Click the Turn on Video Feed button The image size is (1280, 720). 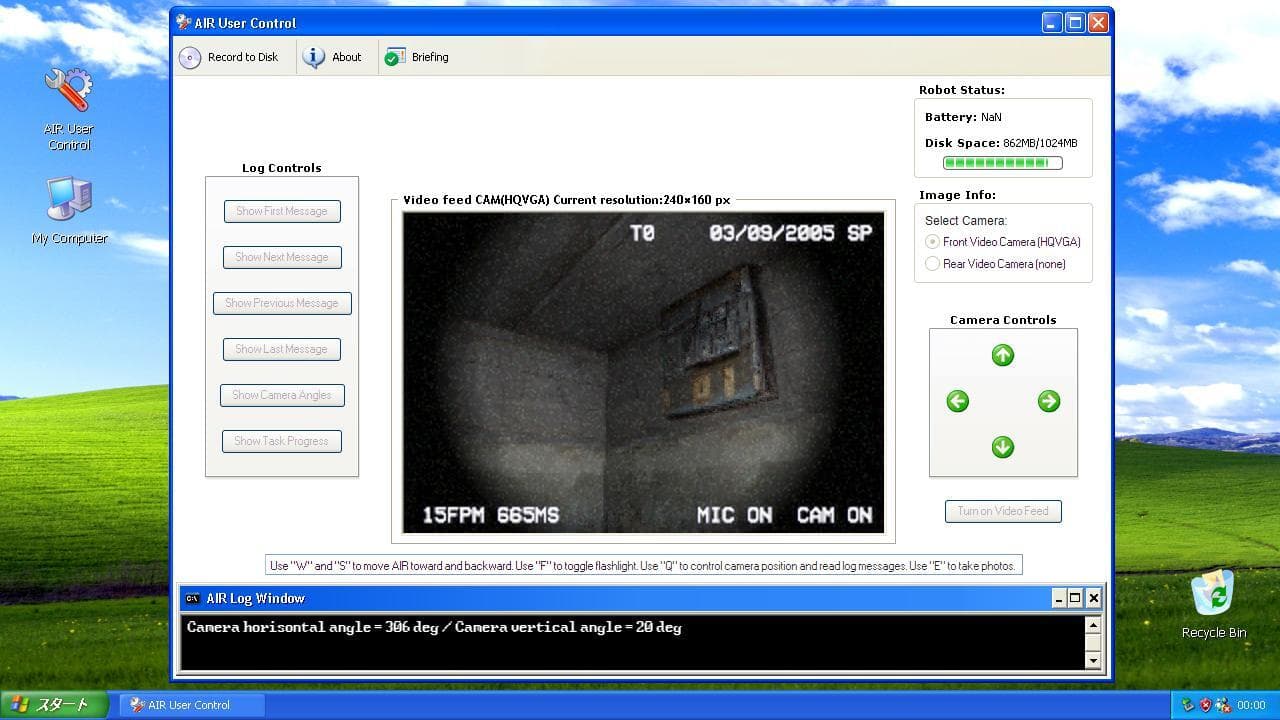[x=1003, y=511]
